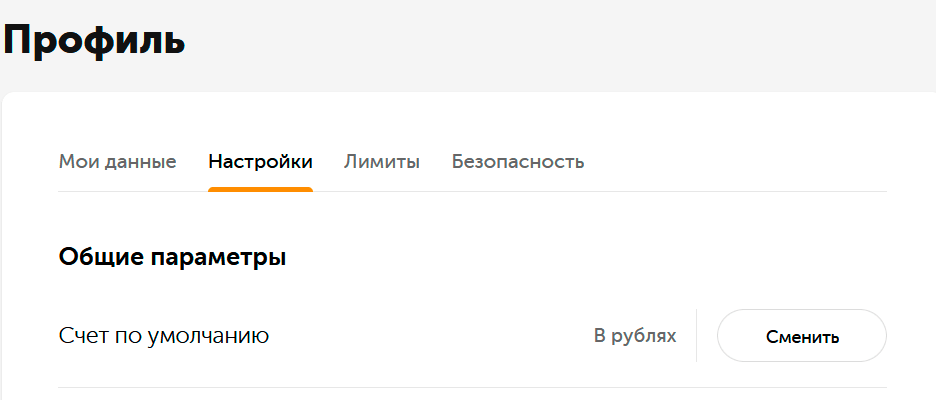
Task: Select the Настройки tab
Action: click(260, 161)
